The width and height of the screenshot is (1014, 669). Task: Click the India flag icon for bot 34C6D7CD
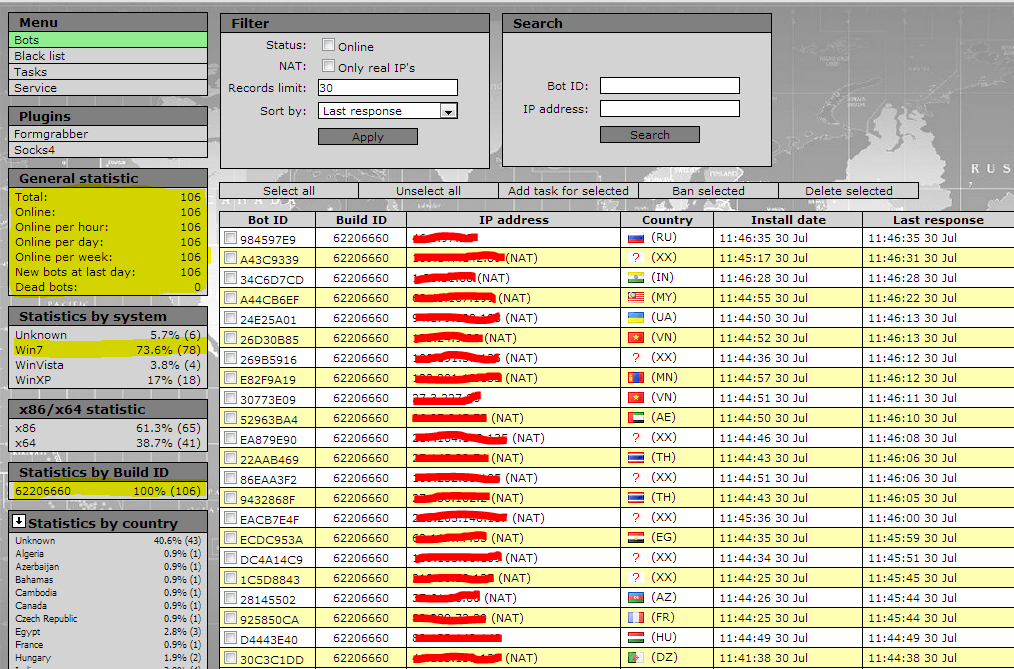[x=636, y=278]
